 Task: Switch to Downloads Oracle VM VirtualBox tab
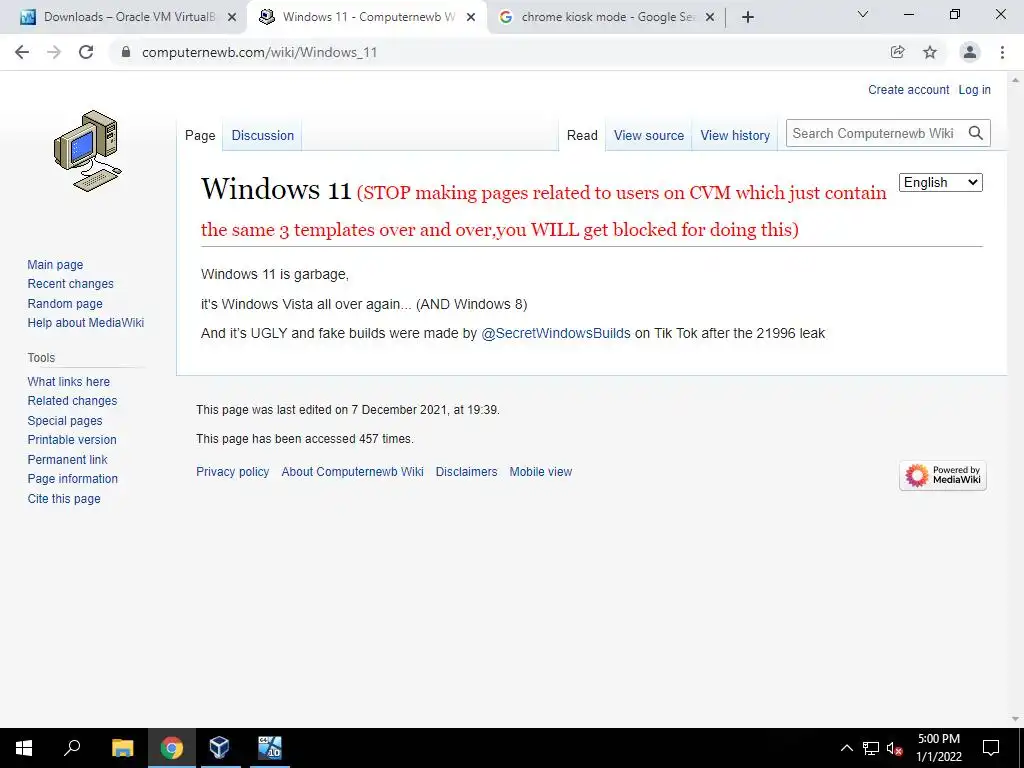124,17
